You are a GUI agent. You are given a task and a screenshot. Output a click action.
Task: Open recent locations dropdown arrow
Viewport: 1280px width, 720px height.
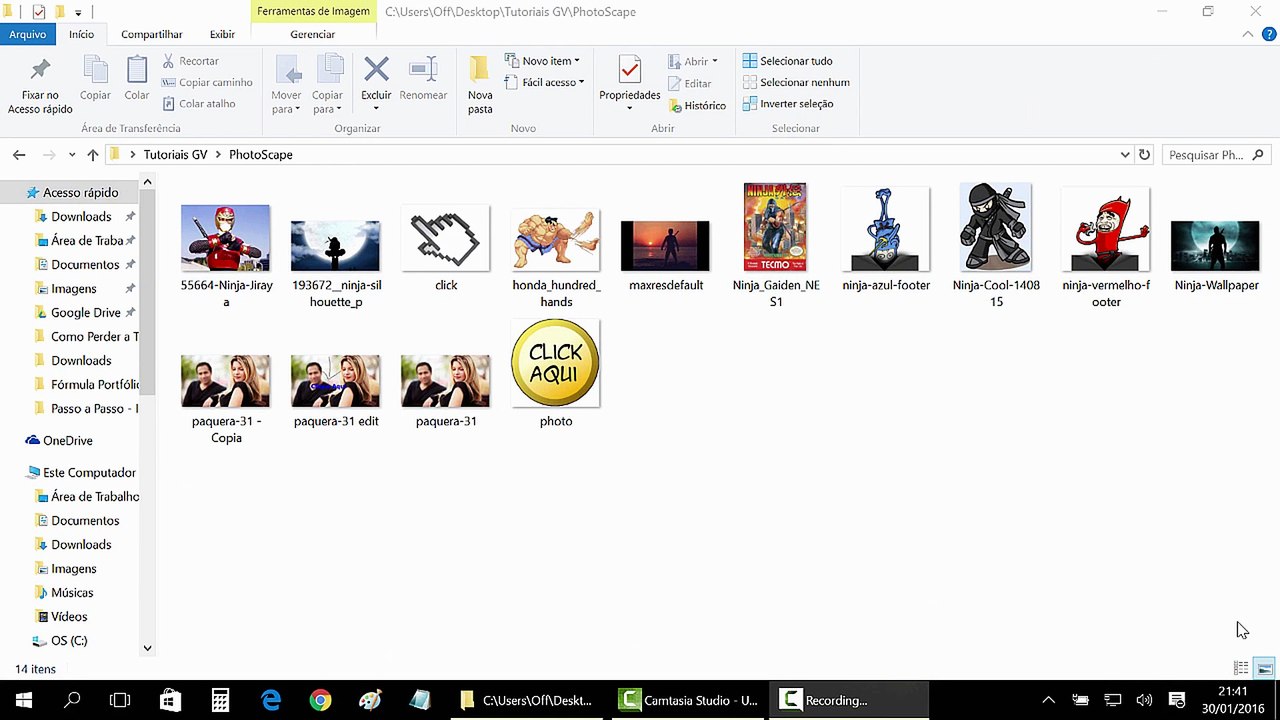point(72,155)
